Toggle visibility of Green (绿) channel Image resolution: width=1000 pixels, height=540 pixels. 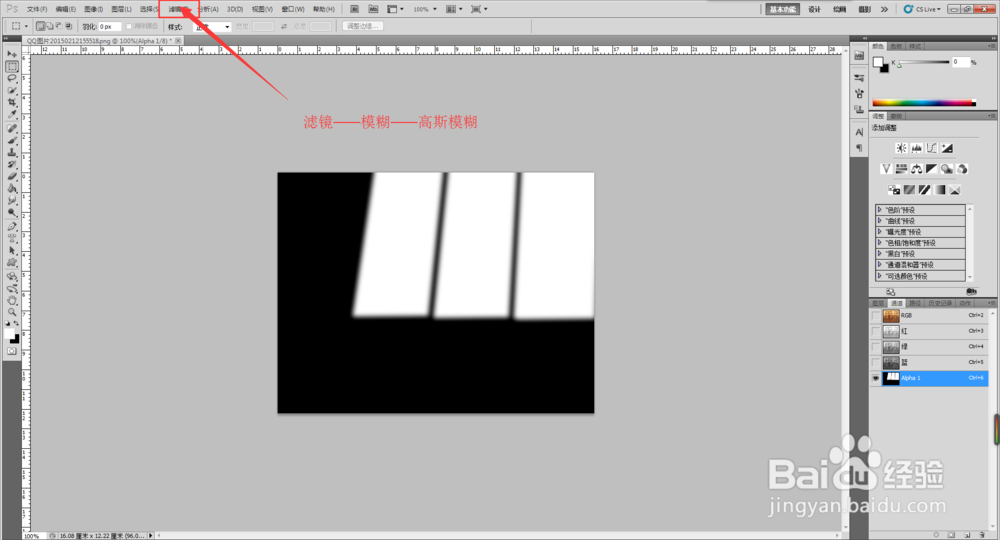(x=876, y=347)
